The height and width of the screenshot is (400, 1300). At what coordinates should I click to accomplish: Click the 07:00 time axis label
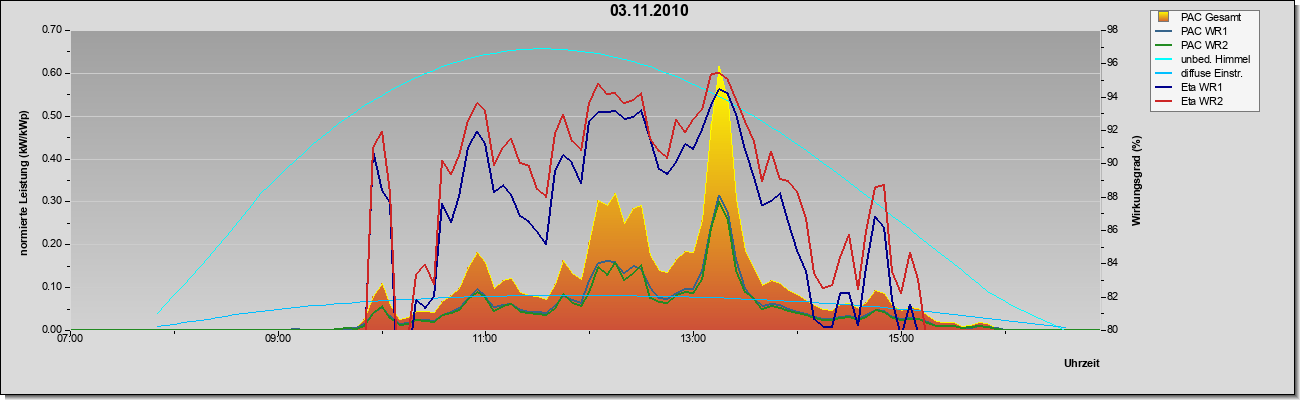(x=70, y=339)
